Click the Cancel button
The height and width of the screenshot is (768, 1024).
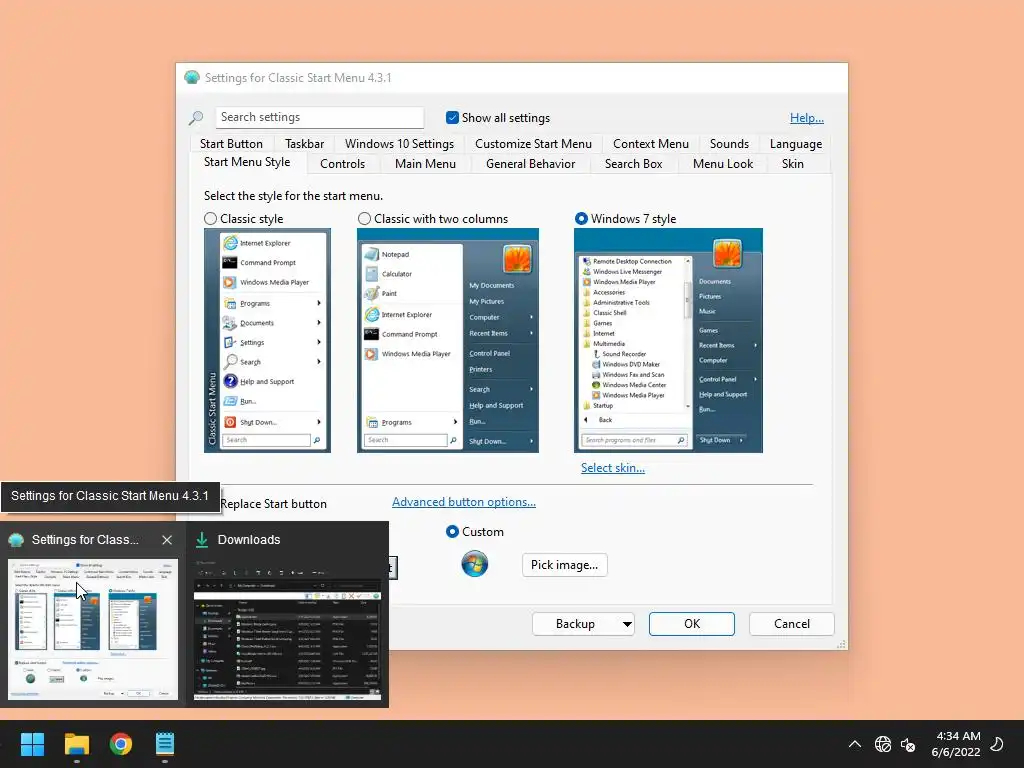click(x=792, y=624)
